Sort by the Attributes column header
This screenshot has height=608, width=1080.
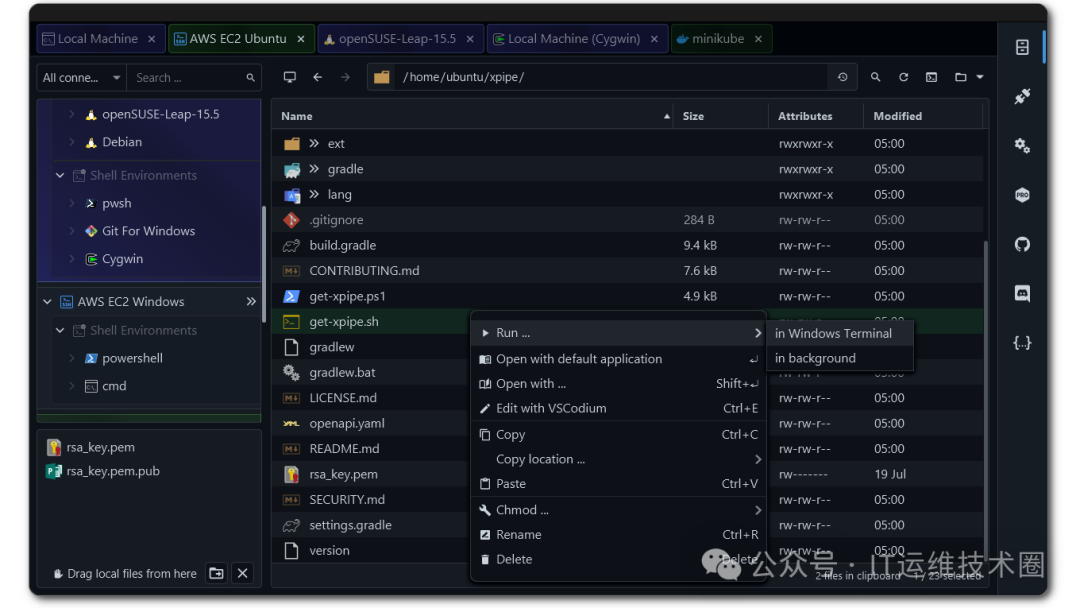click(x=816, y=116)
